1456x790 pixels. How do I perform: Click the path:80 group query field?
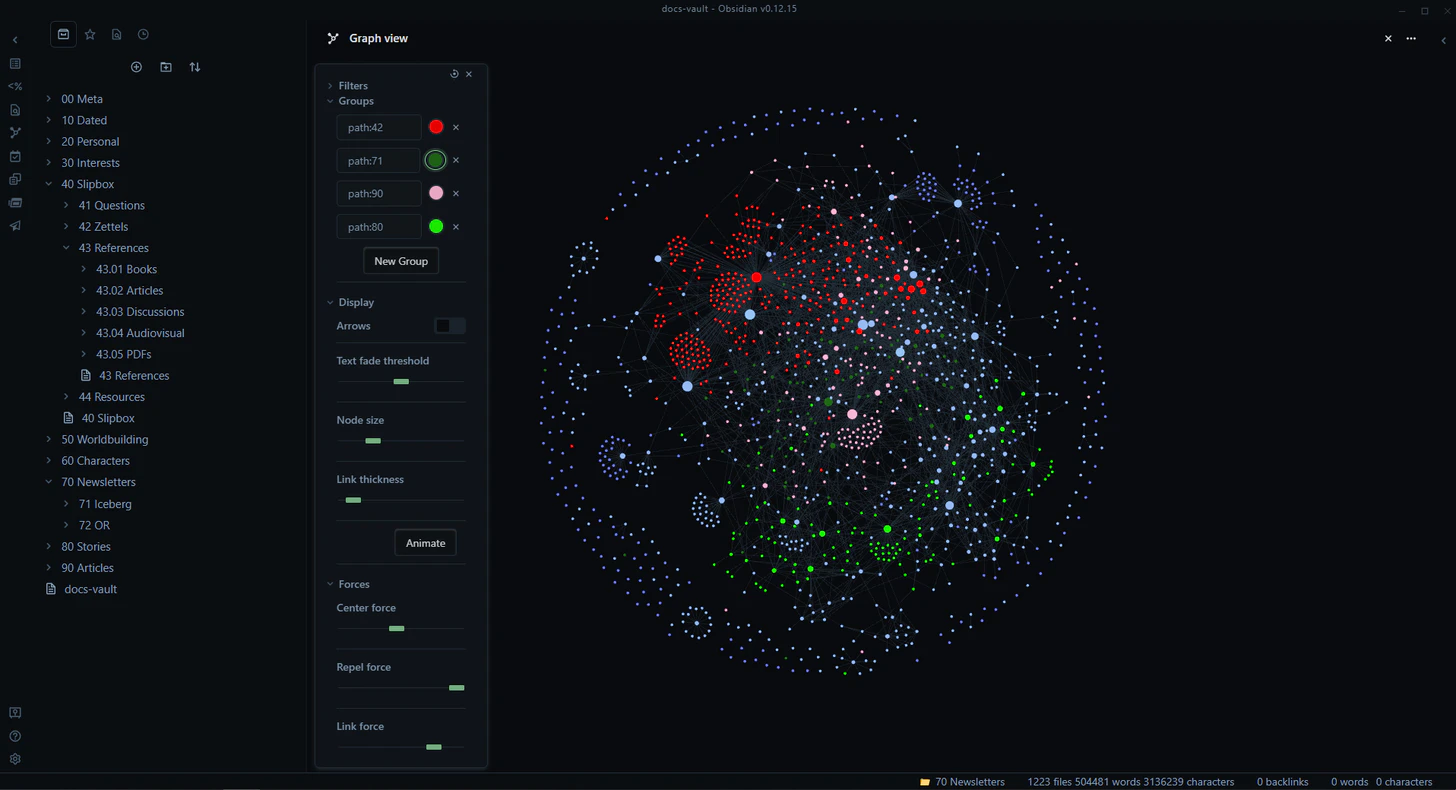click(379, 227)
